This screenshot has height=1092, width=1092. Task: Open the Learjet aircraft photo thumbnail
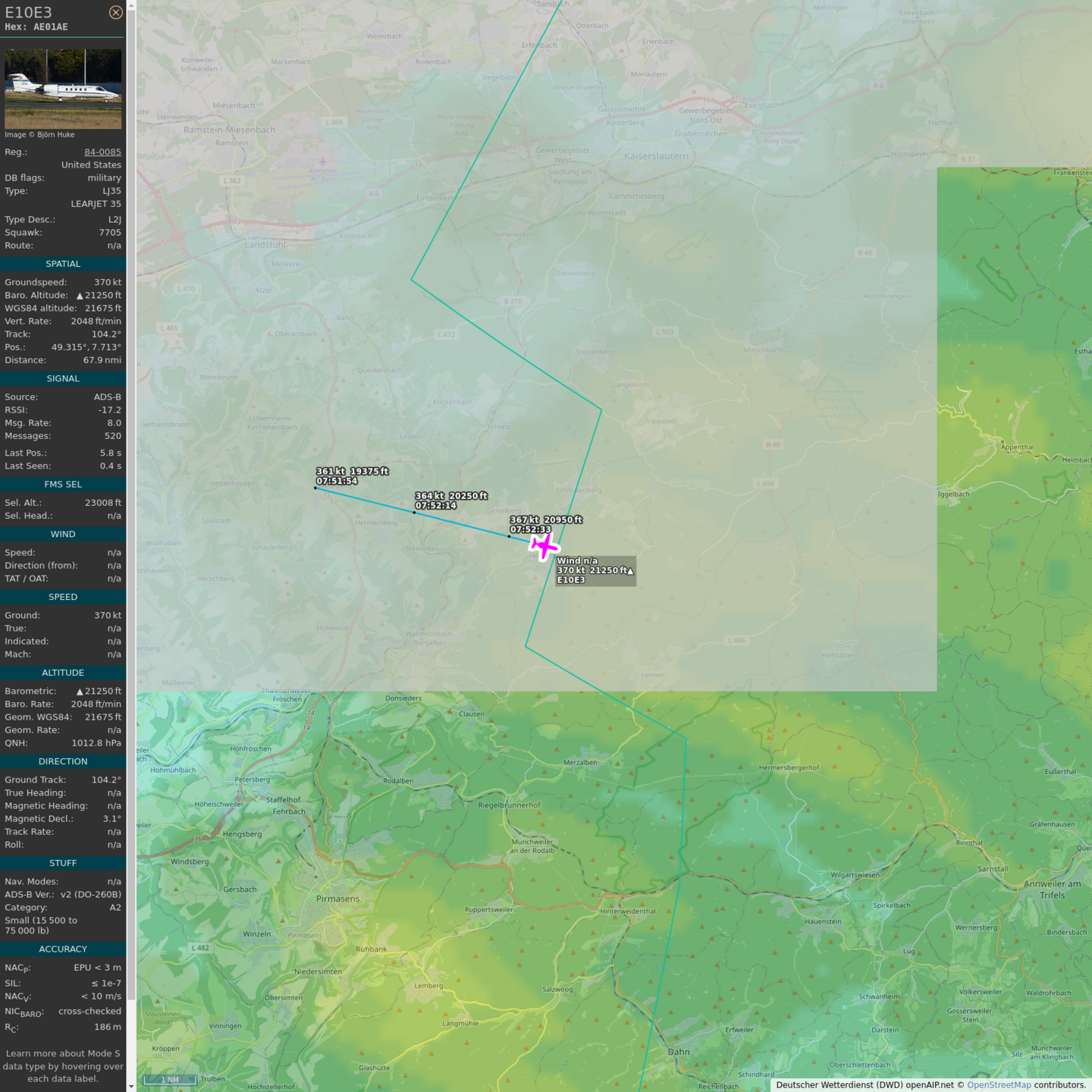coord(63,89)
